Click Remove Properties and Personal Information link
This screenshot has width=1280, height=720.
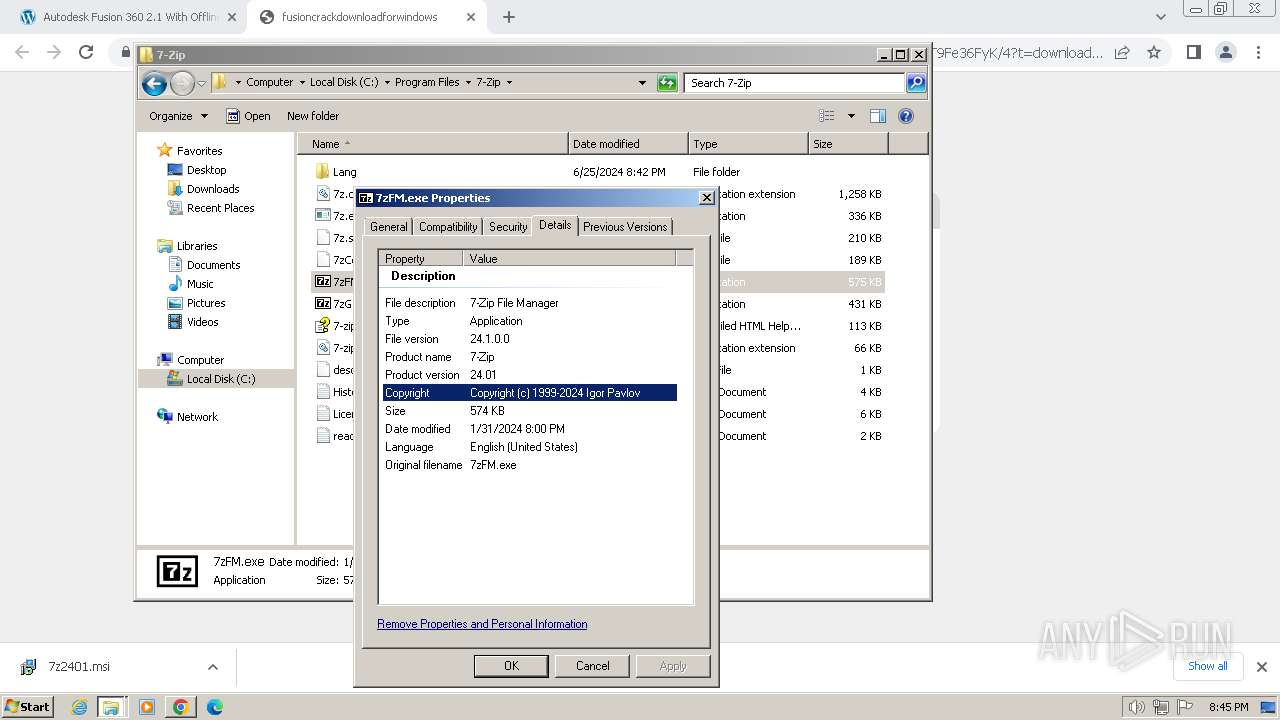(x=482, y=624)
